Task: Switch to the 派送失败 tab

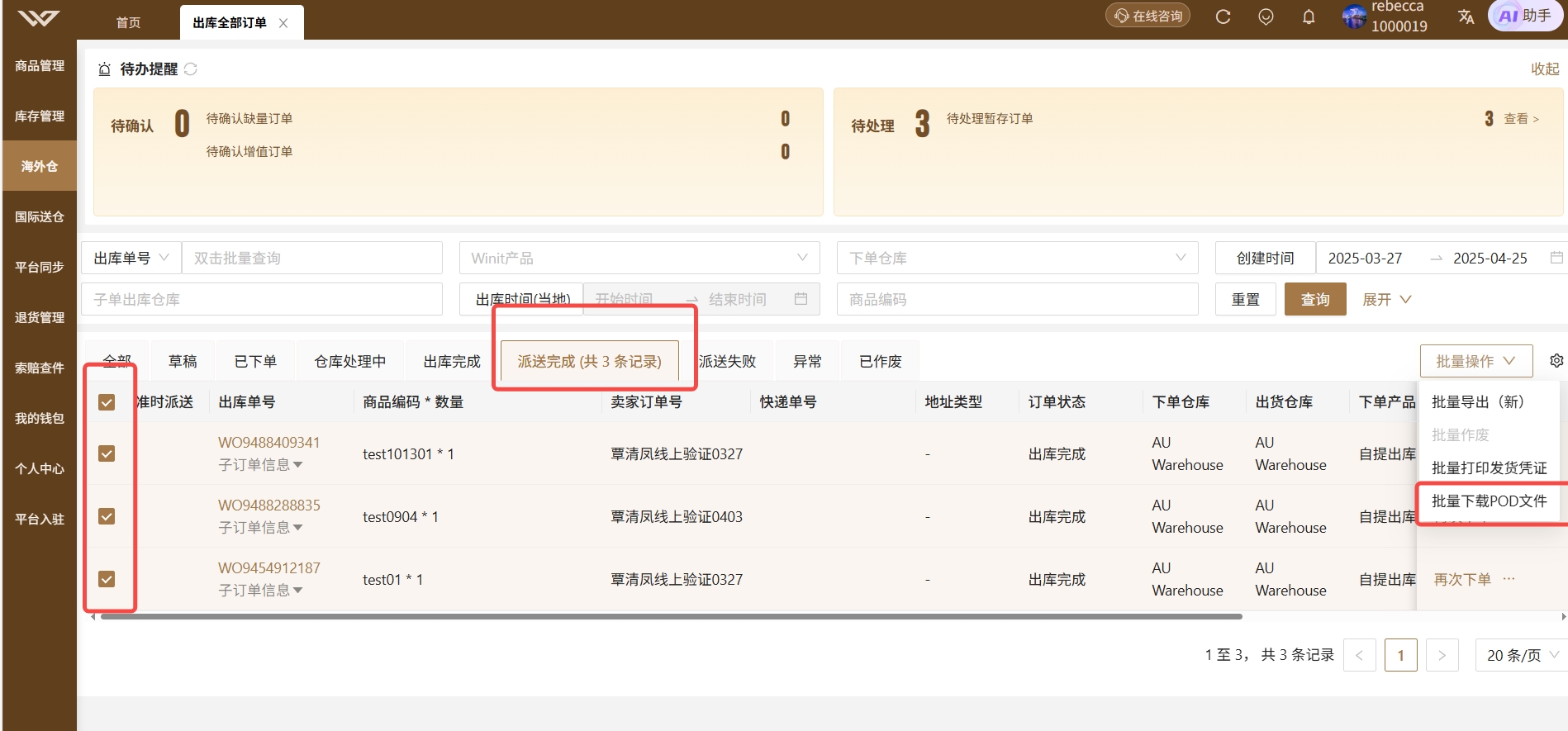Action: (727, 361)
